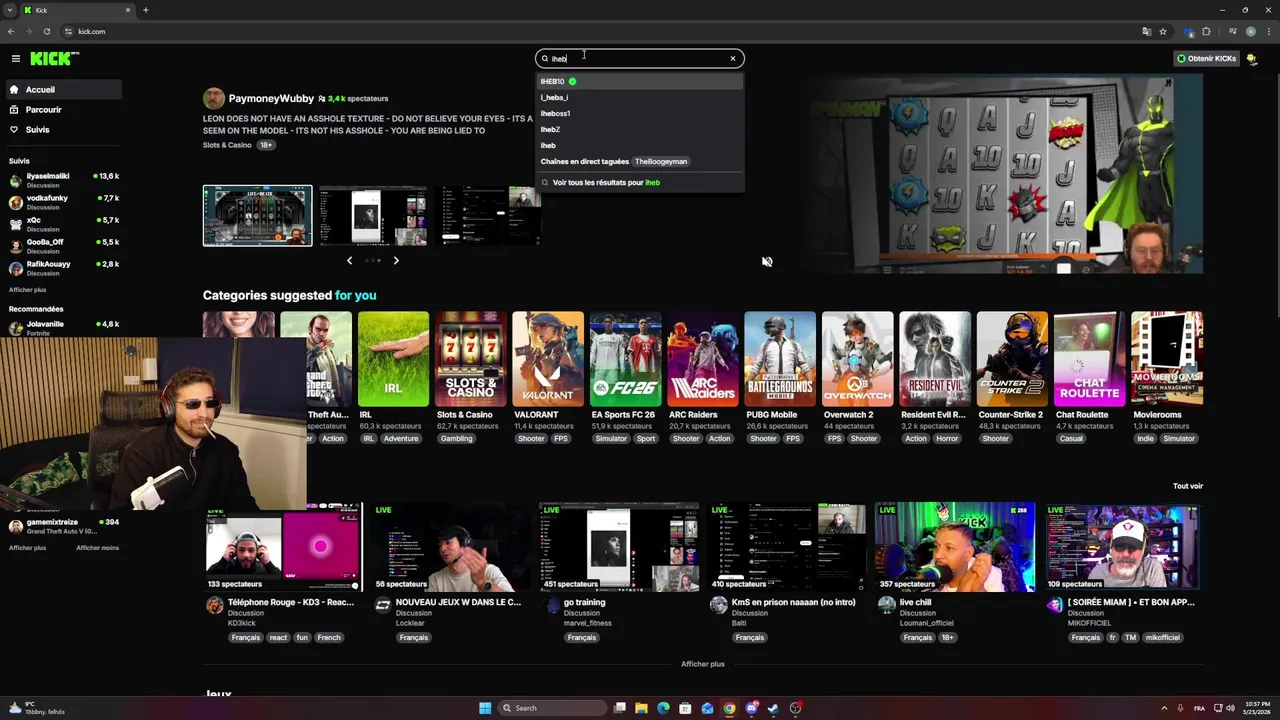Open Windows Start menu

coord(485,708)
